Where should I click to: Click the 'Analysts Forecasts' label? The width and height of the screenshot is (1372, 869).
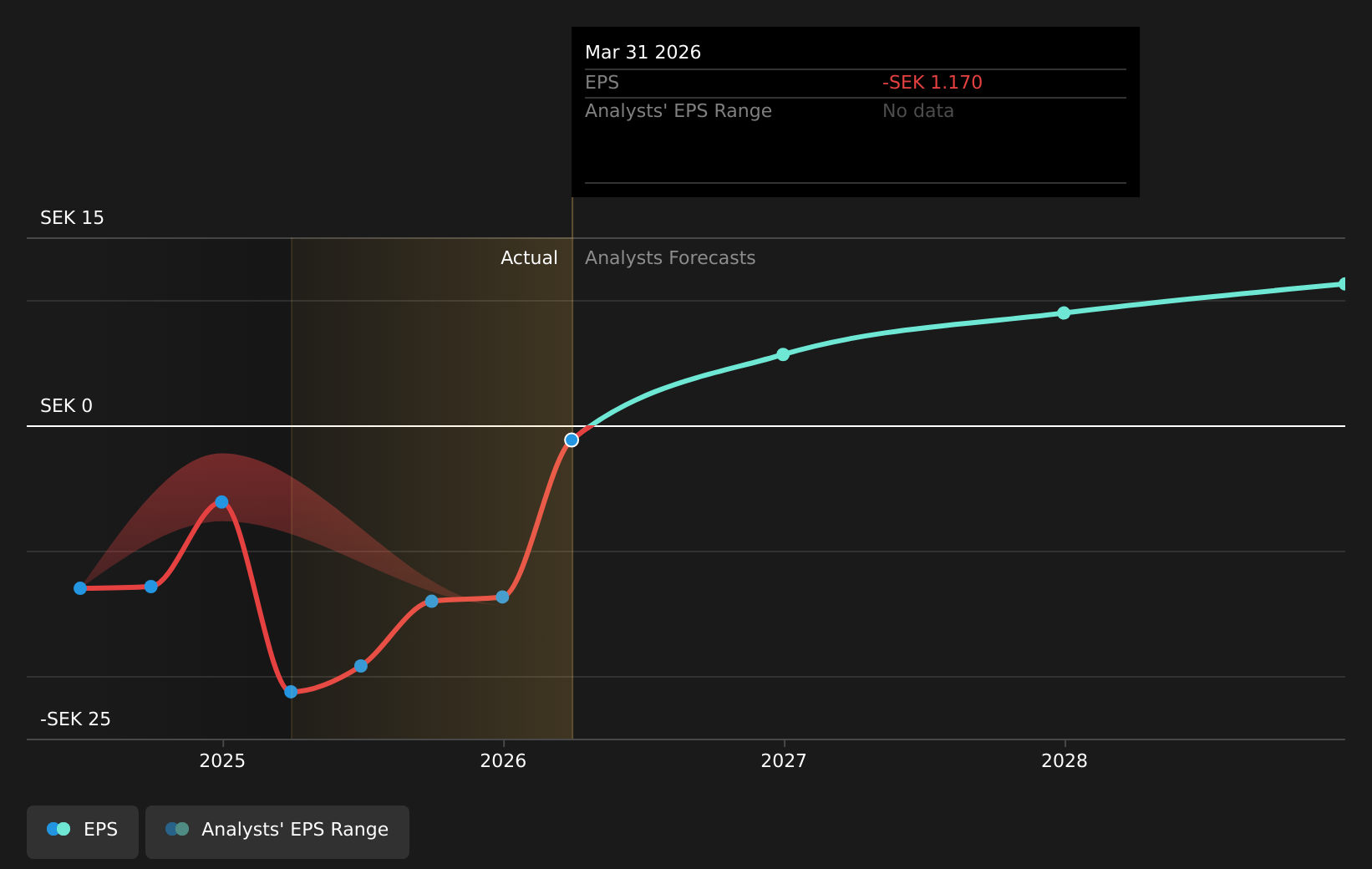[670, 258]
